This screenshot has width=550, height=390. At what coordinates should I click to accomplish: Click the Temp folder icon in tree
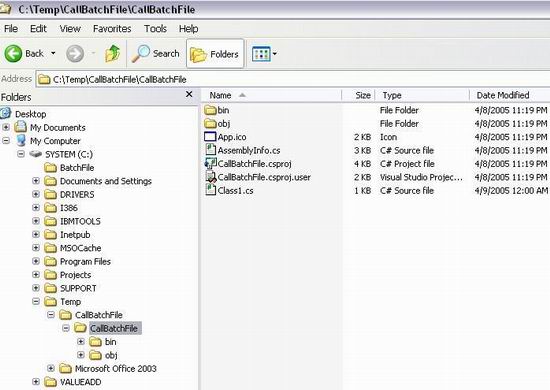pyautogui.click(x=51, y=301)
